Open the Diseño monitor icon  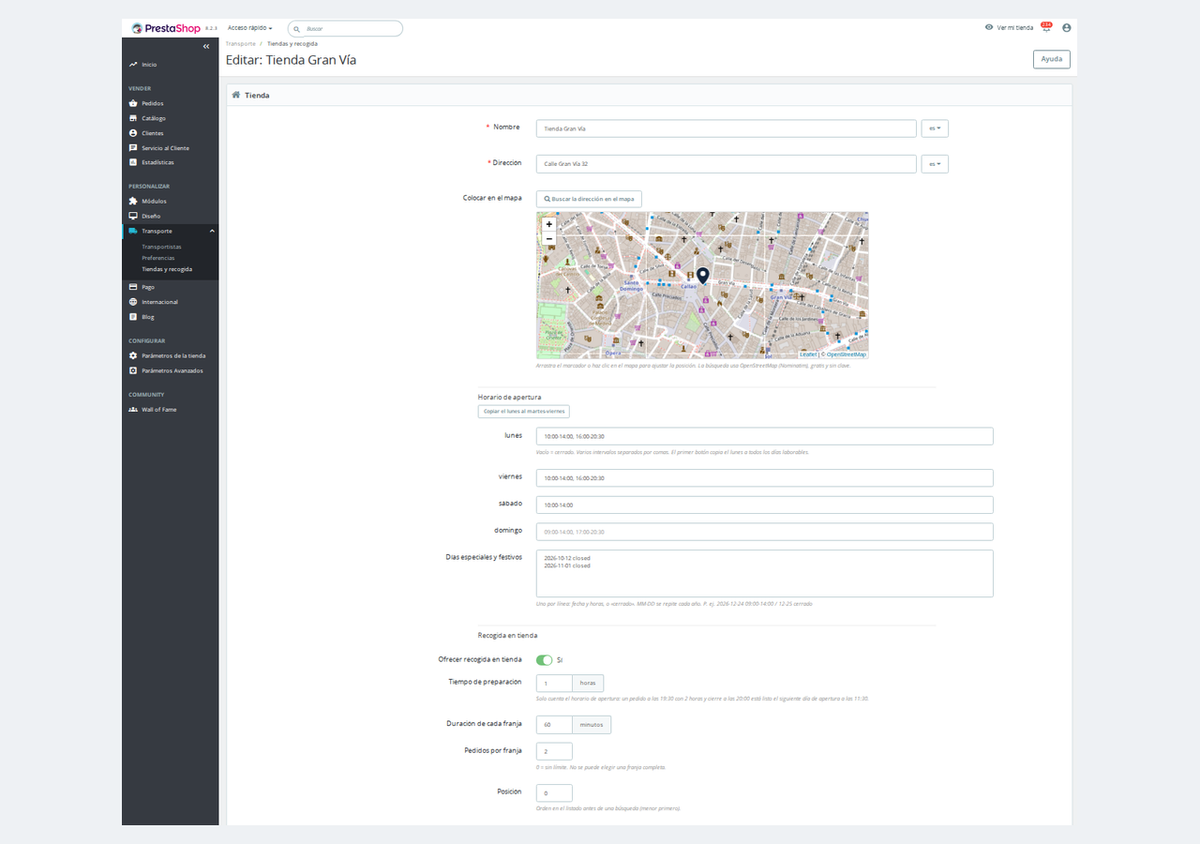click(x=133, y=216)
